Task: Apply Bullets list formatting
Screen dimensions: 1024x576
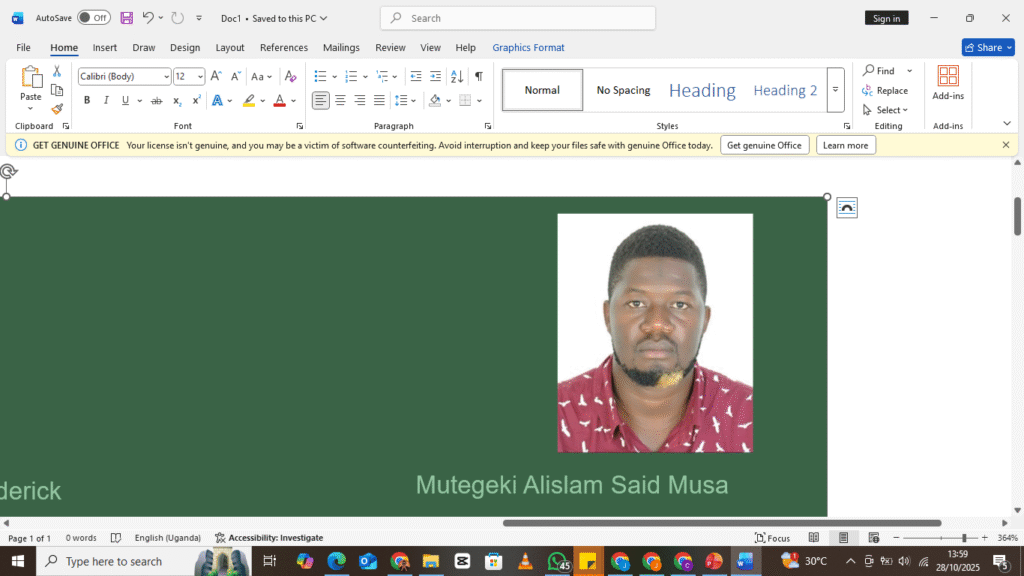Action: pos(320,76)
